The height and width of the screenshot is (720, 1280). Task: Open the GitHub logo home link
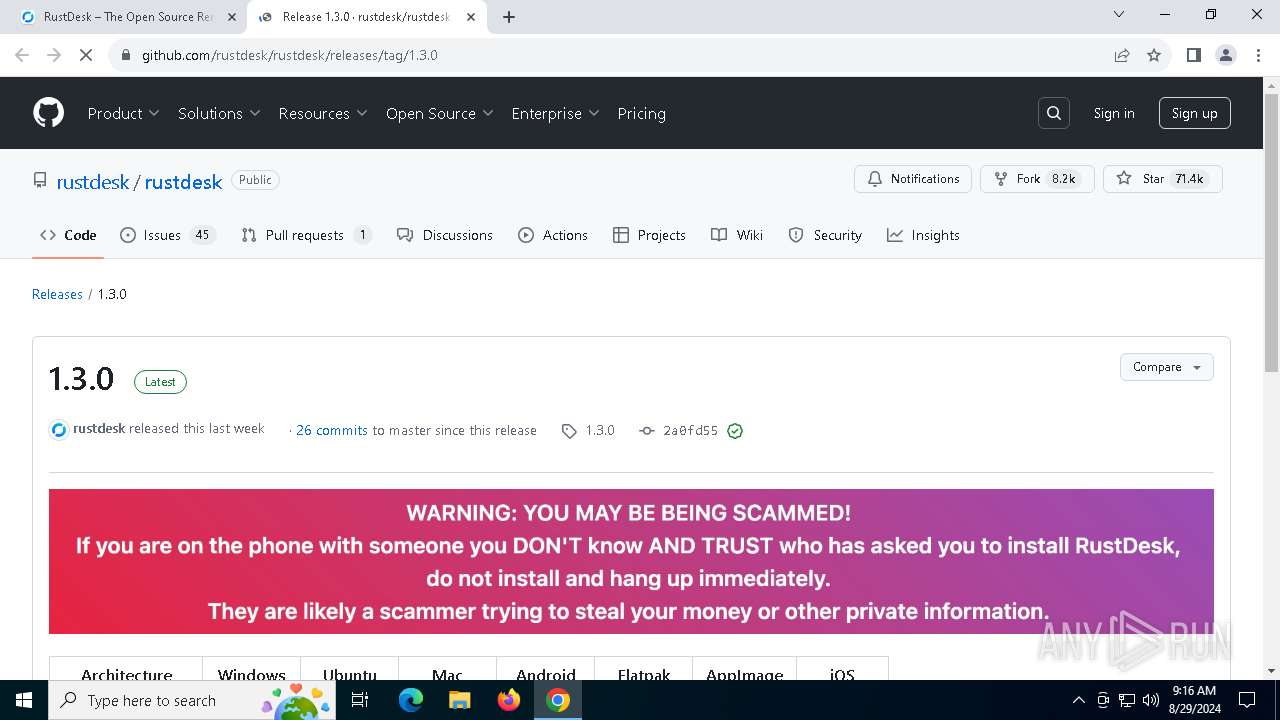click(49, 113)
